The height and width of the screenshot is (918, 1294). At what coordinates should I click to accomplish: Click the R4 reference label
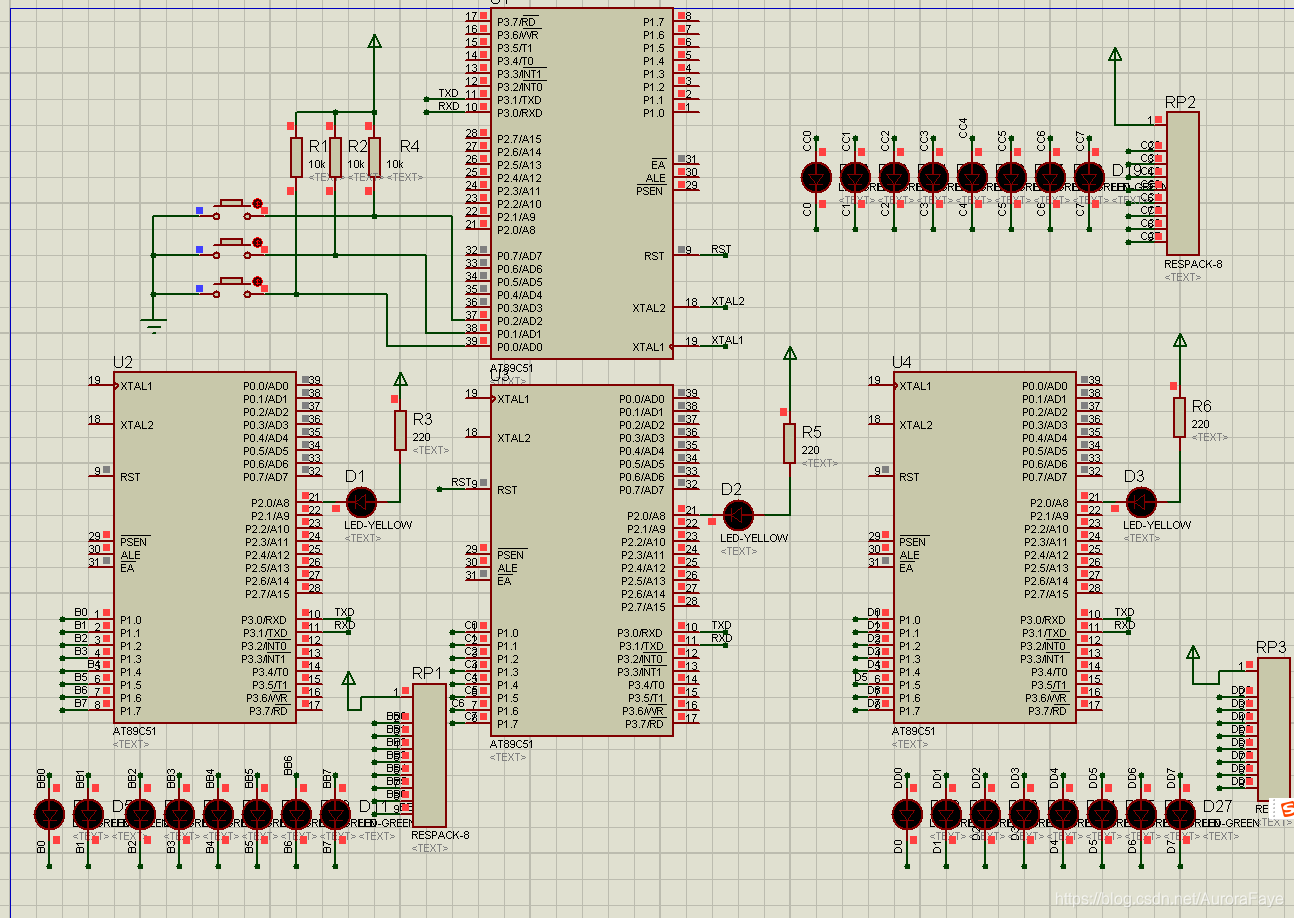[409, 146]
